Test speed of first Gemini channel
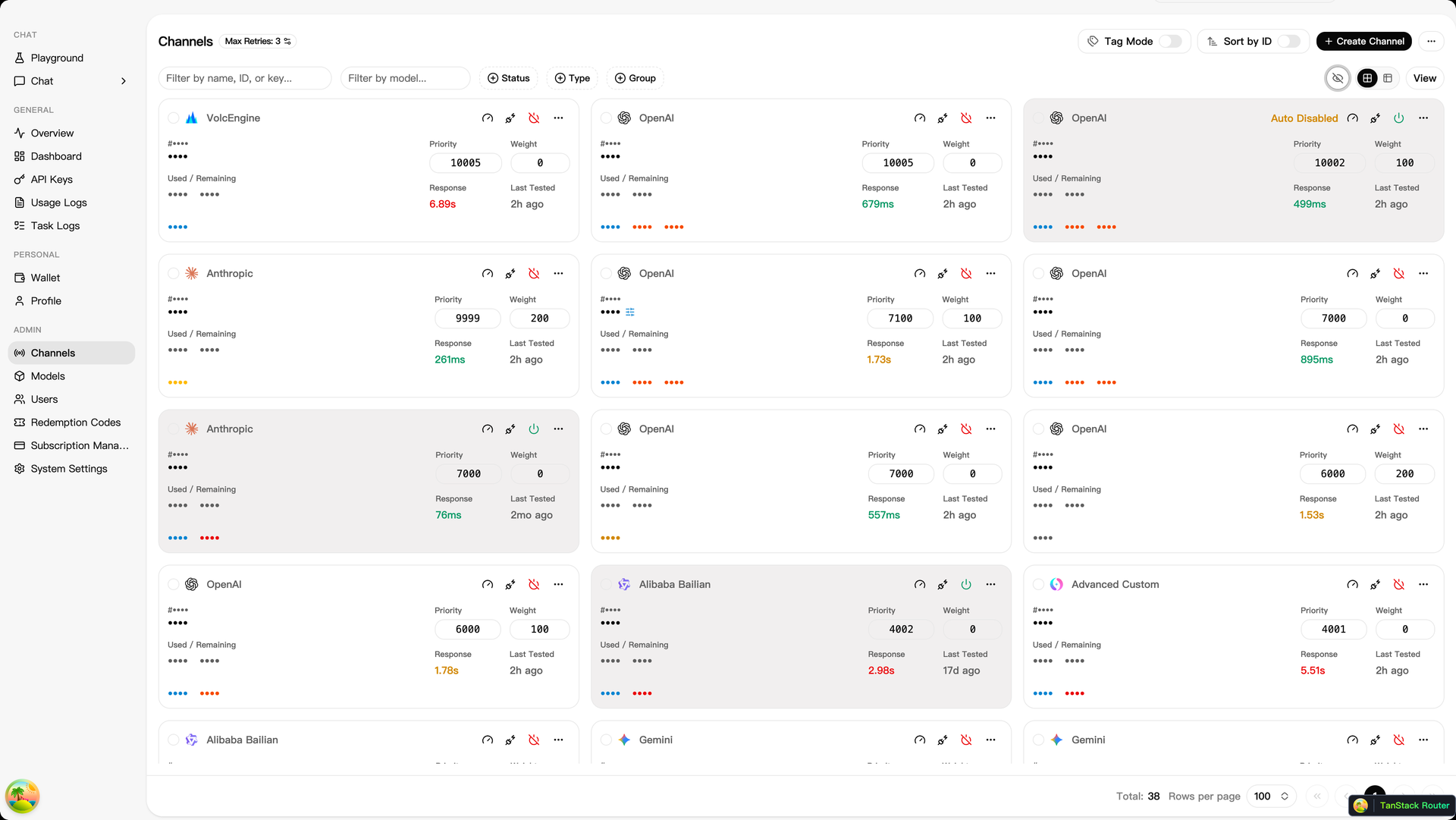Screen dimensions: 1456x820 tap(920, 740)
